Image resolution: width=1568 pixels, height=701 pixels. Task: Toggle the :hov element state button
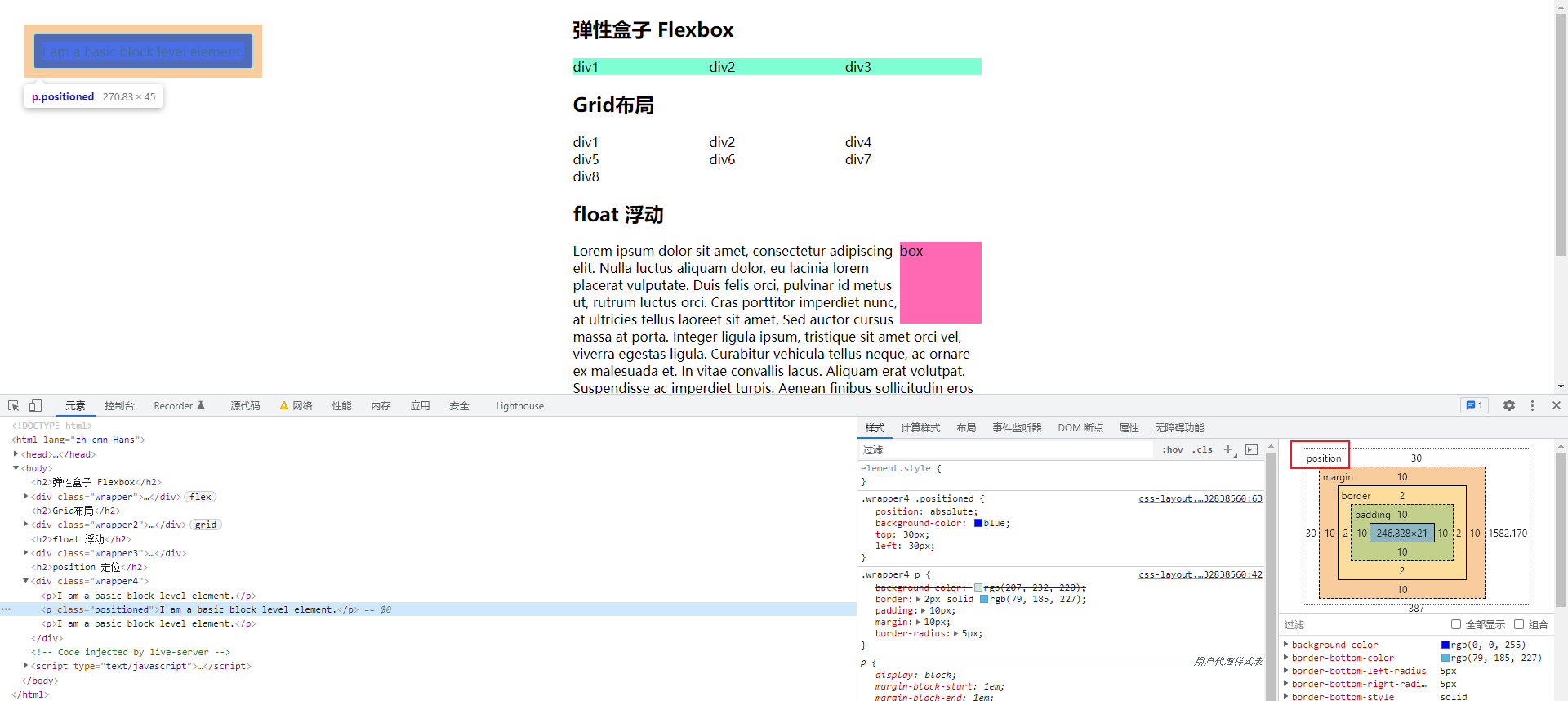point(1173,449)
